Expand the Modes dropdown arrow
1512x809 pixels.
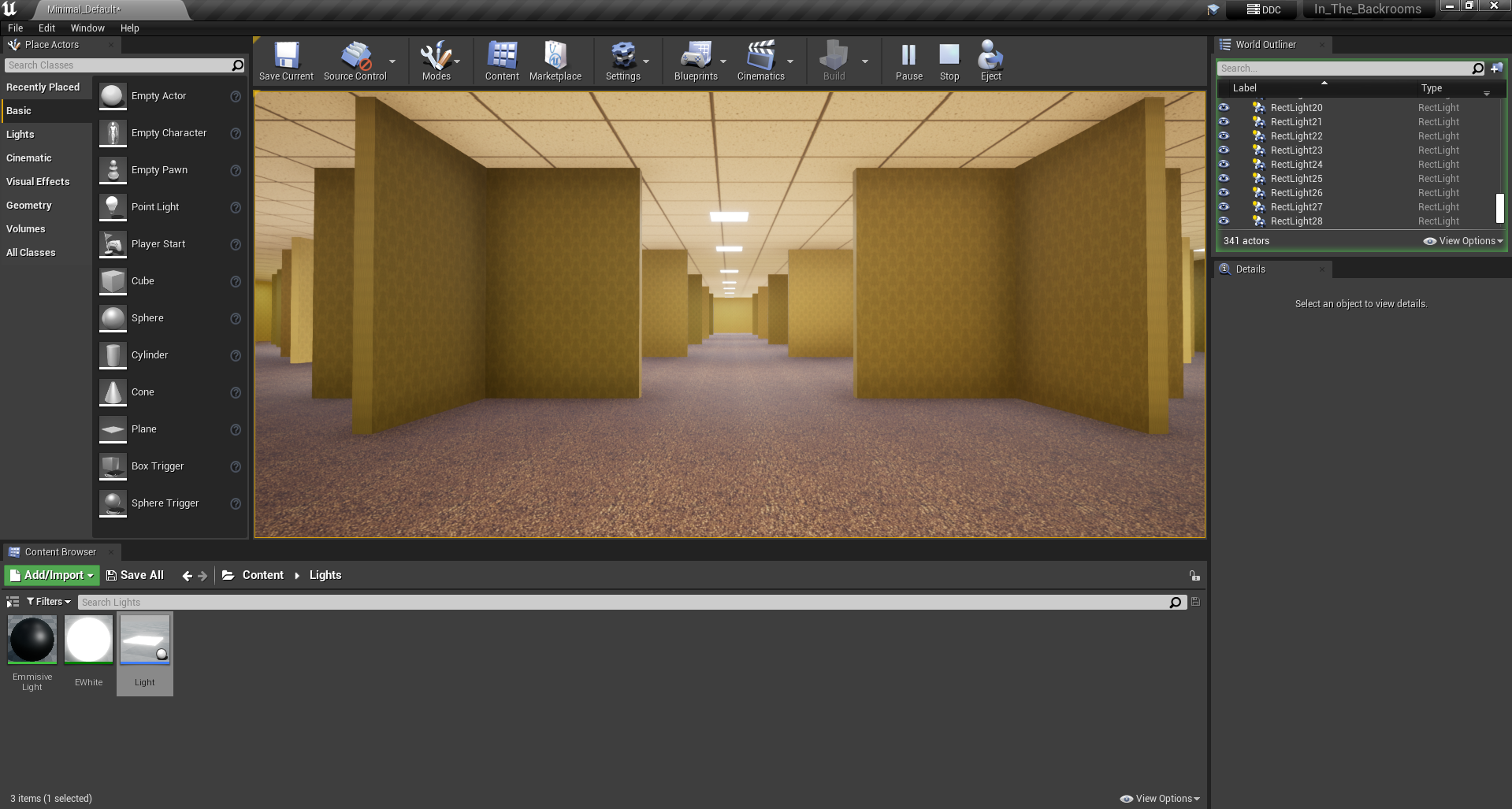(457, 61)
